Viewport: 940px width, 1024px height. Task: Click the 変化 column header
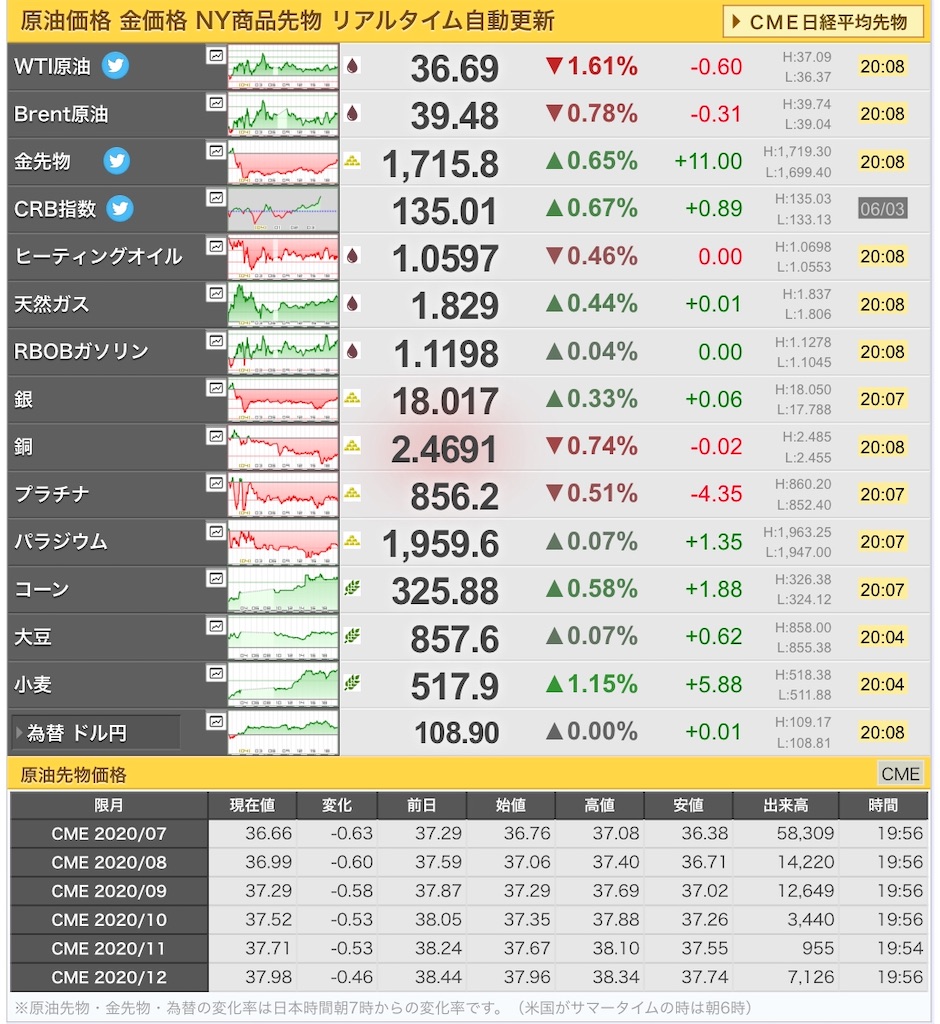click(x=337, y=805)
